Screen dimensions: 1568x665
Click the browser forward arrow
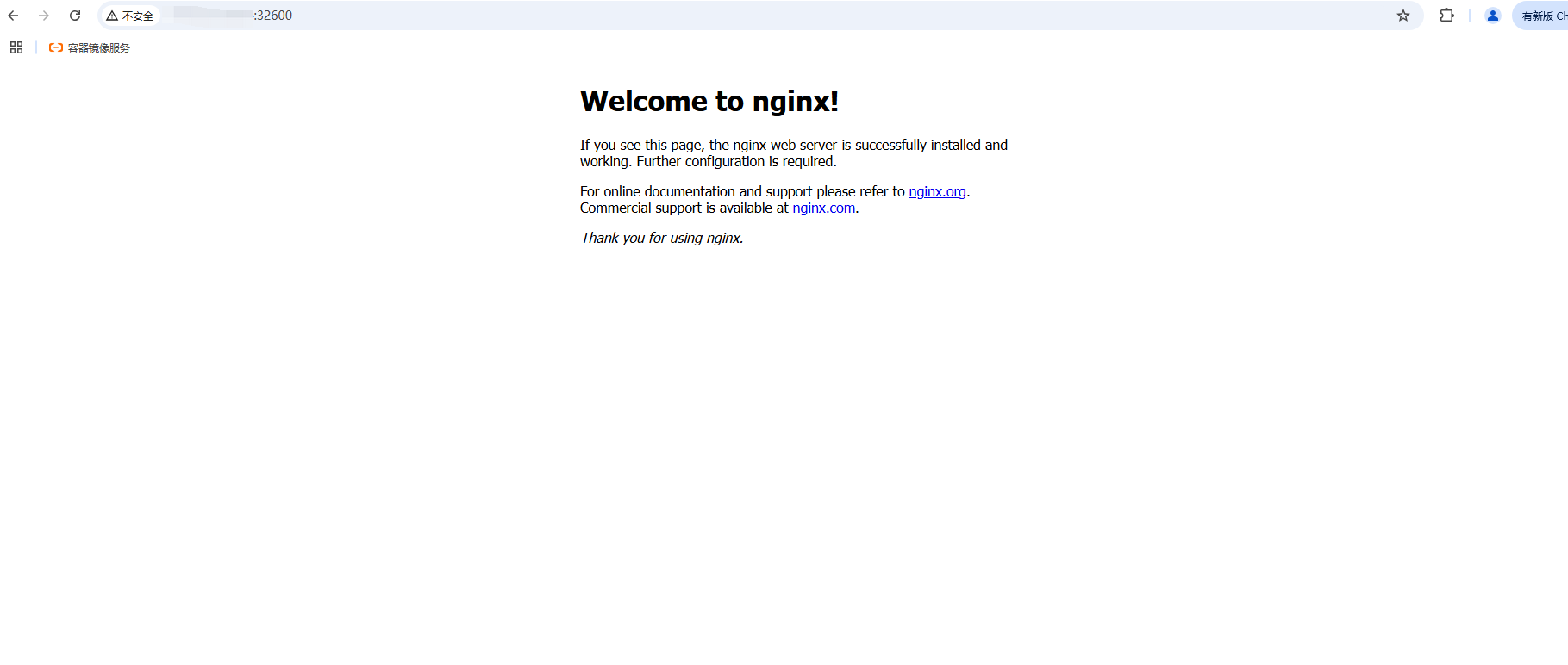44,16
